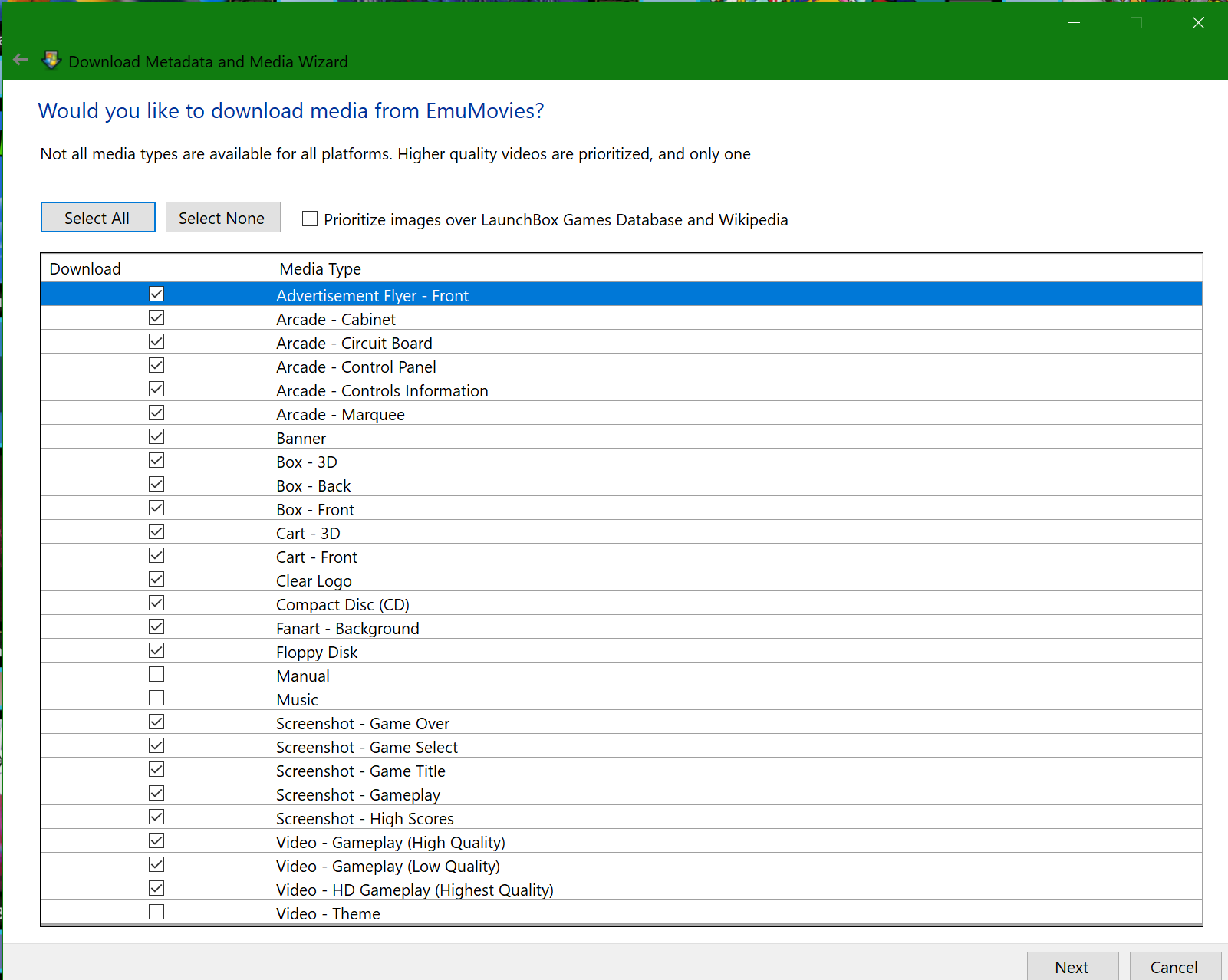Uncheck Arcade - Controls Information download
Screen dimensions: 1228x980
[156, 389]
